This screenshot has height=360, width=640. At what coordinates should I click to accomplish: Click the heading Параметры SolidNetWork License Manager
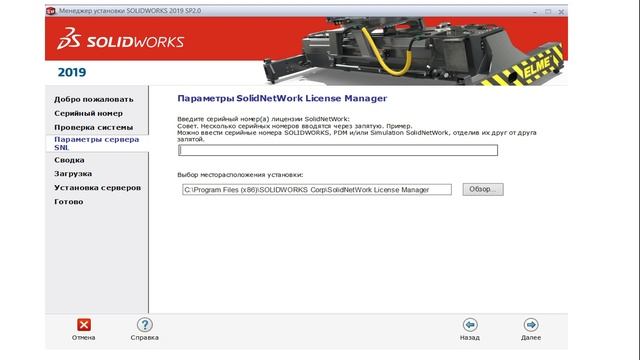(282, 98)
